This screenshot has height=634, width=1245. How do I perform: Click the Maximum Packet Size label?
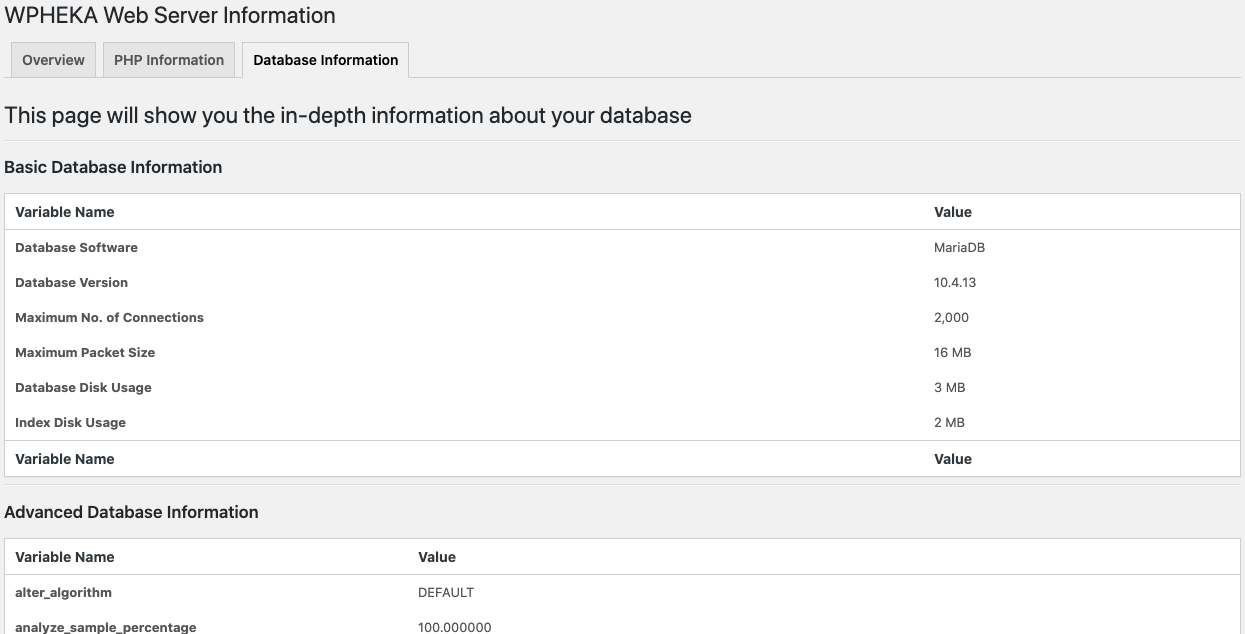(85, 352)
